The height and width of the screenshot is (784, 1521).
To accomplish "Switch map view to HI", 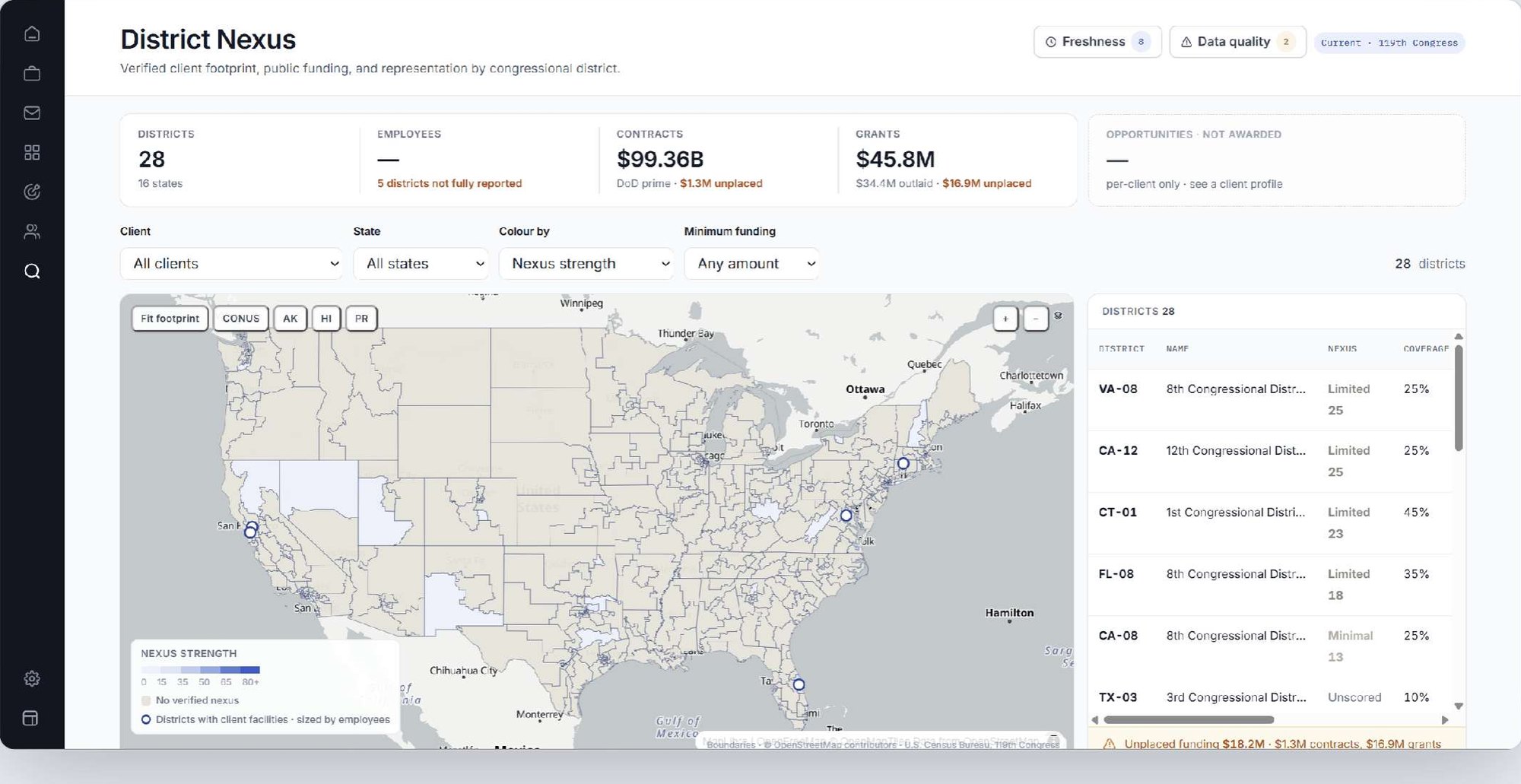I will pos(326,319).
